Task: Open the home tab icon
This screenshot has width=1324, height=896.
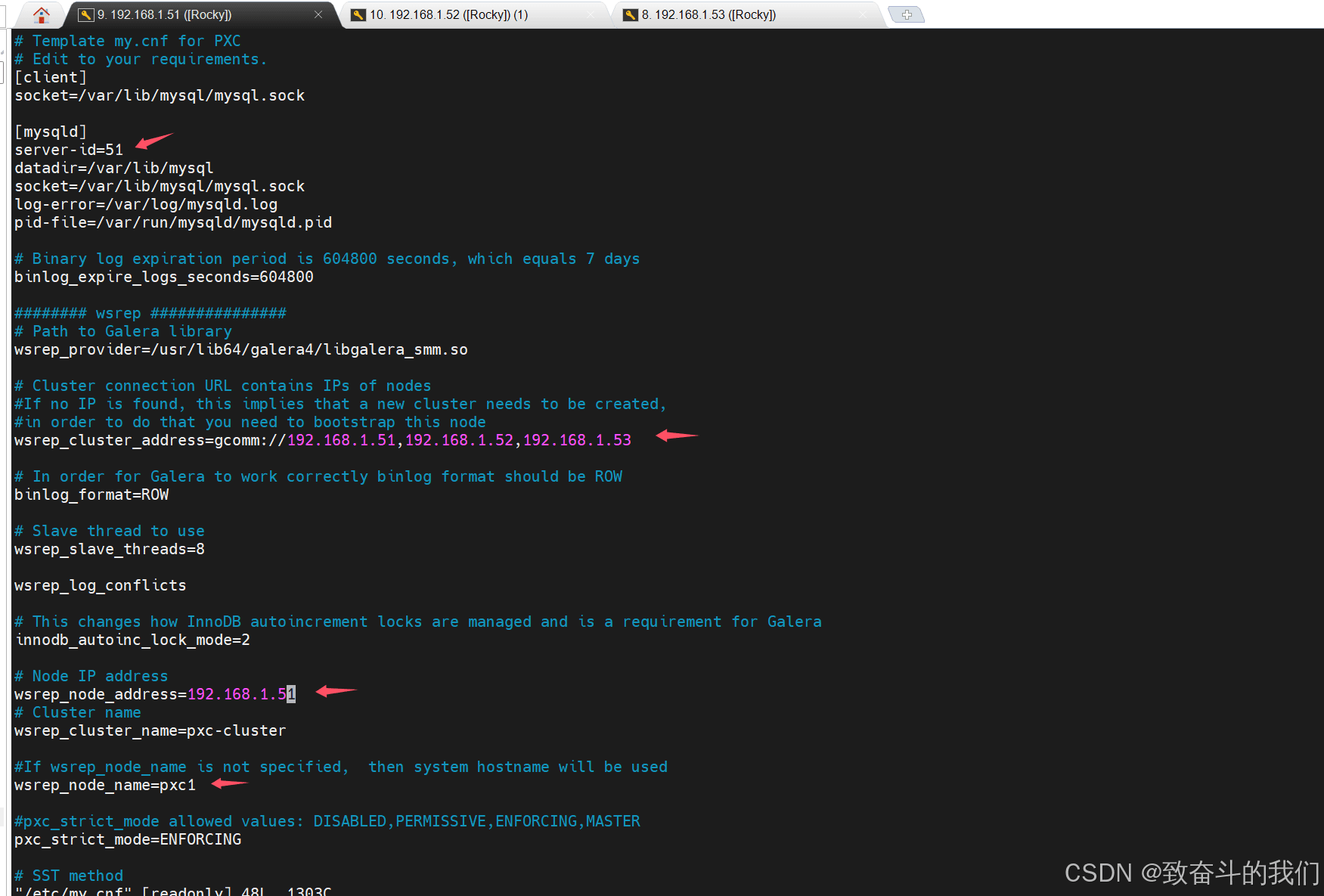Action: [x=42, y=14]
